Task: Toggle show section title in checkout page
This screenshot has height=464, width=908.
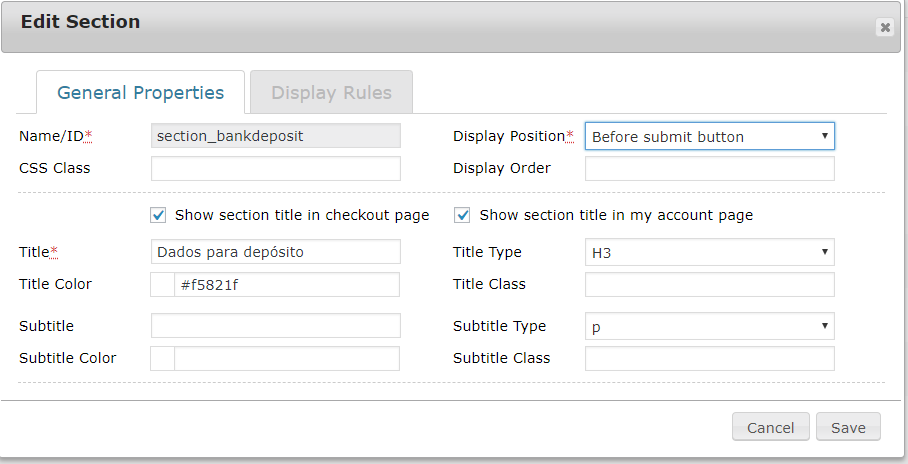Action: [158, 215]
